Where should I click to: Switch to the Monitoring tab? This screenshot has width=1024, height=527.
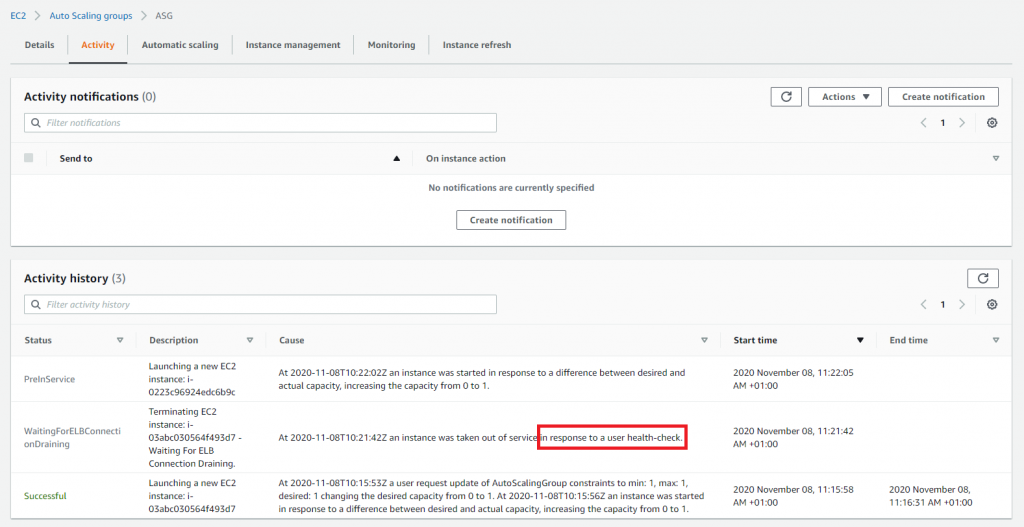click(x=391, y=45)
